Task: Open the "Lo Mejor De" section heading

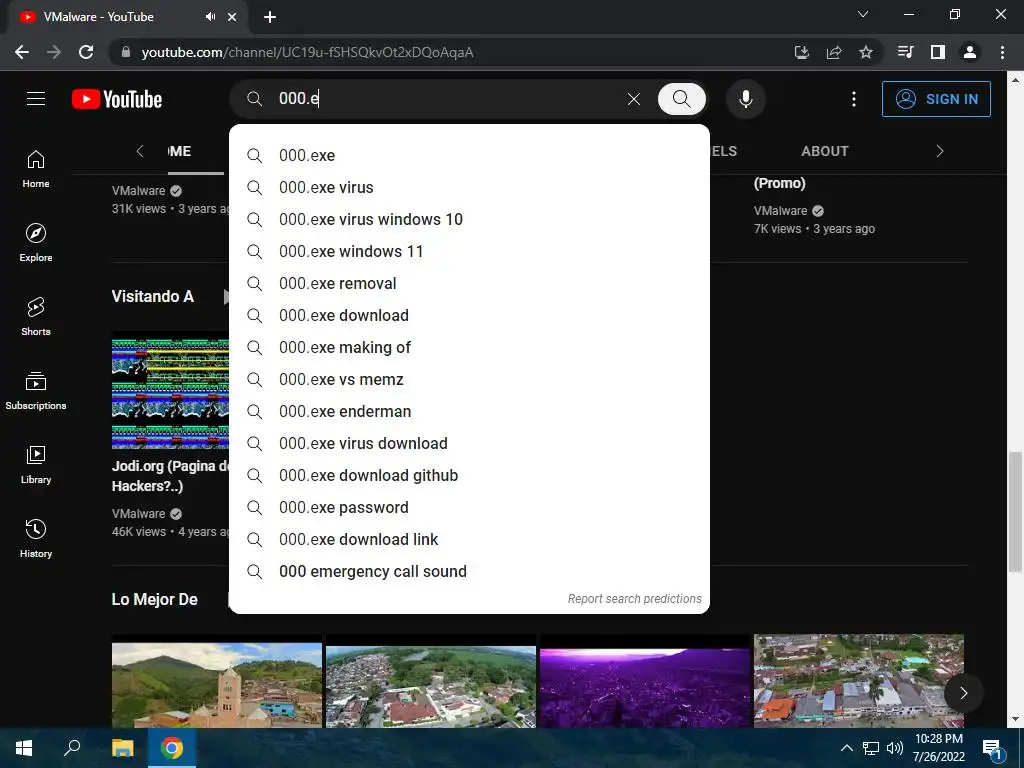Action: 155,600
